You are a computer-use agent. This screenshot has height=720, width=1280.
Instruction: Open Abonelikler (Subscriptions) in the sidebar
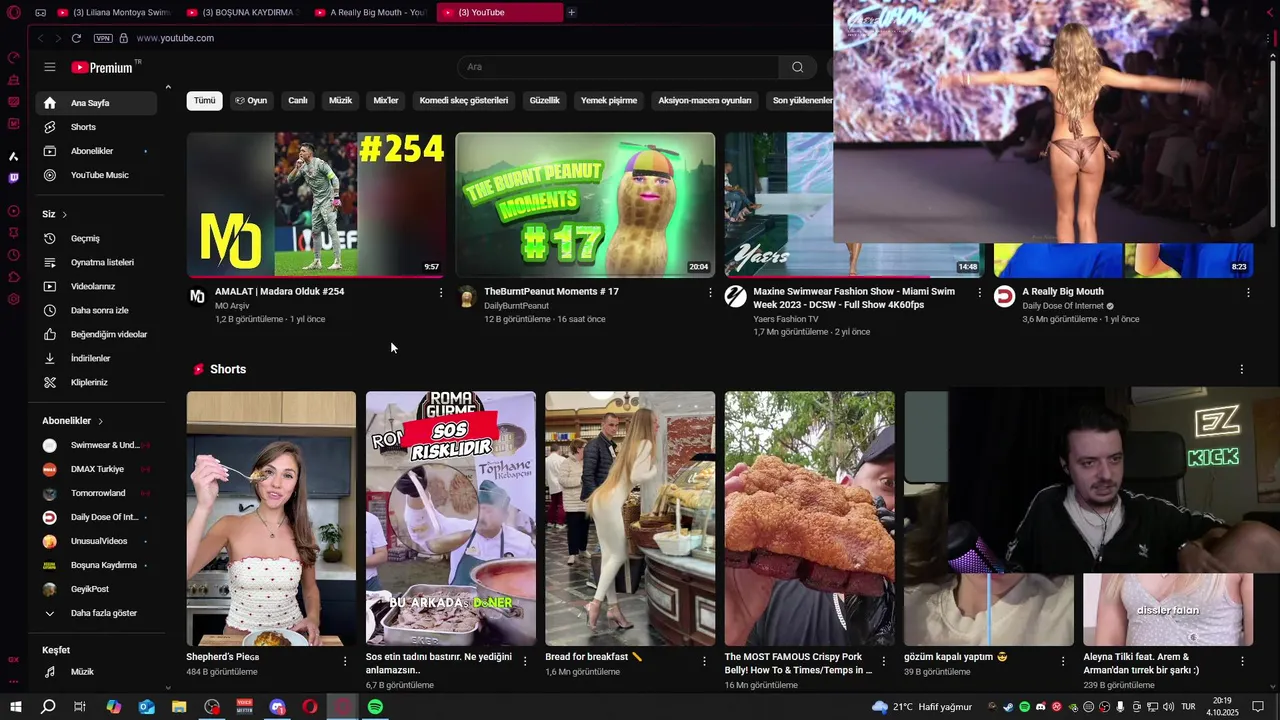pos(96,151)
